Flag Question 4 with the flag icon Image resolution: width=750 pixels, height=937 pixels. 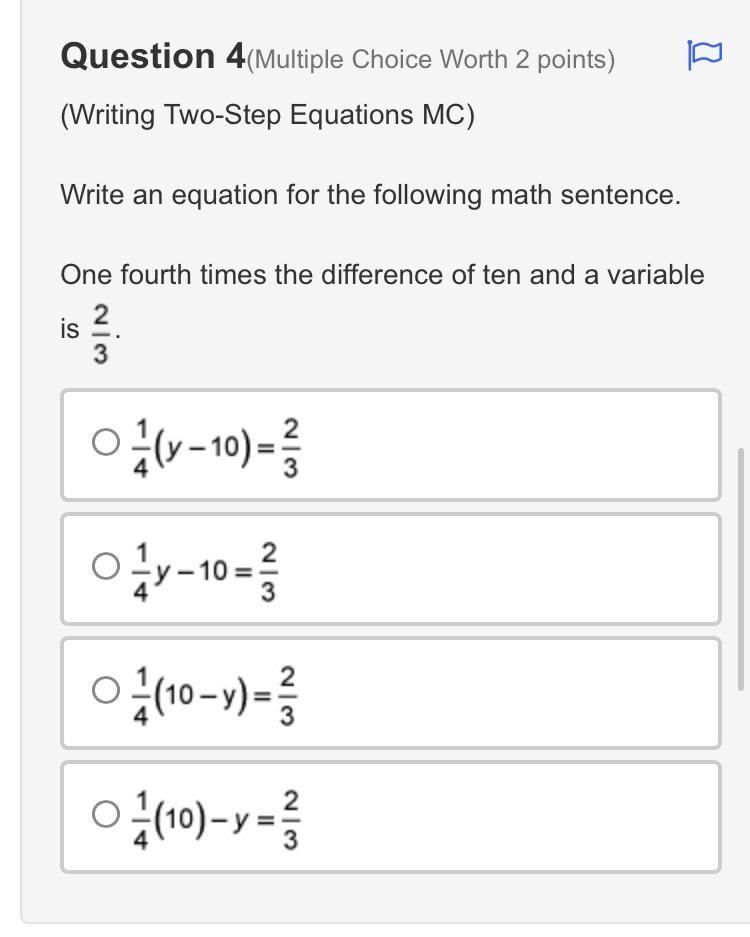coord(705,55)
